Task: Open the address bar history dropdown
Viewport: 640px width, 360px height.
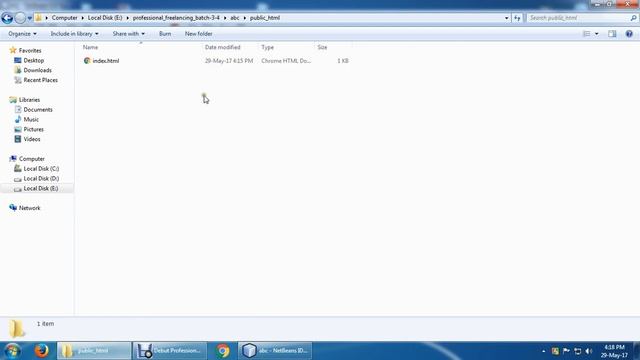Action: click(507, 18)
